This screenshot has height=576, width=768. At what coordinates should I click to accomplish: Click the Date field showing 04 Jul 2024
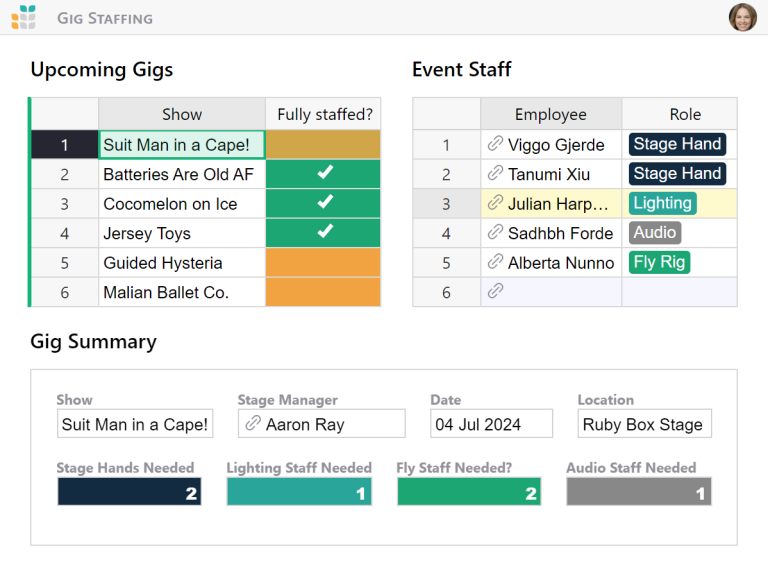click(491, 424)
